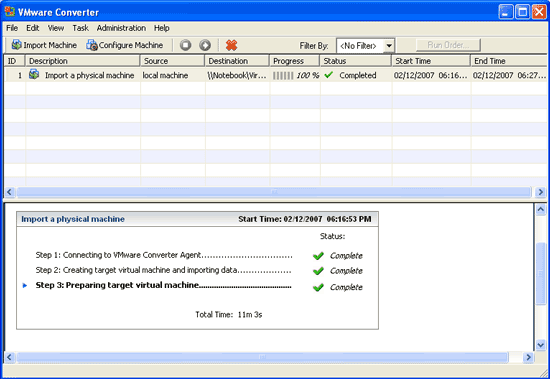Viewport: 550px width, 379px height.
Task: Click the green check for Step 2
Action: [318, 271]
